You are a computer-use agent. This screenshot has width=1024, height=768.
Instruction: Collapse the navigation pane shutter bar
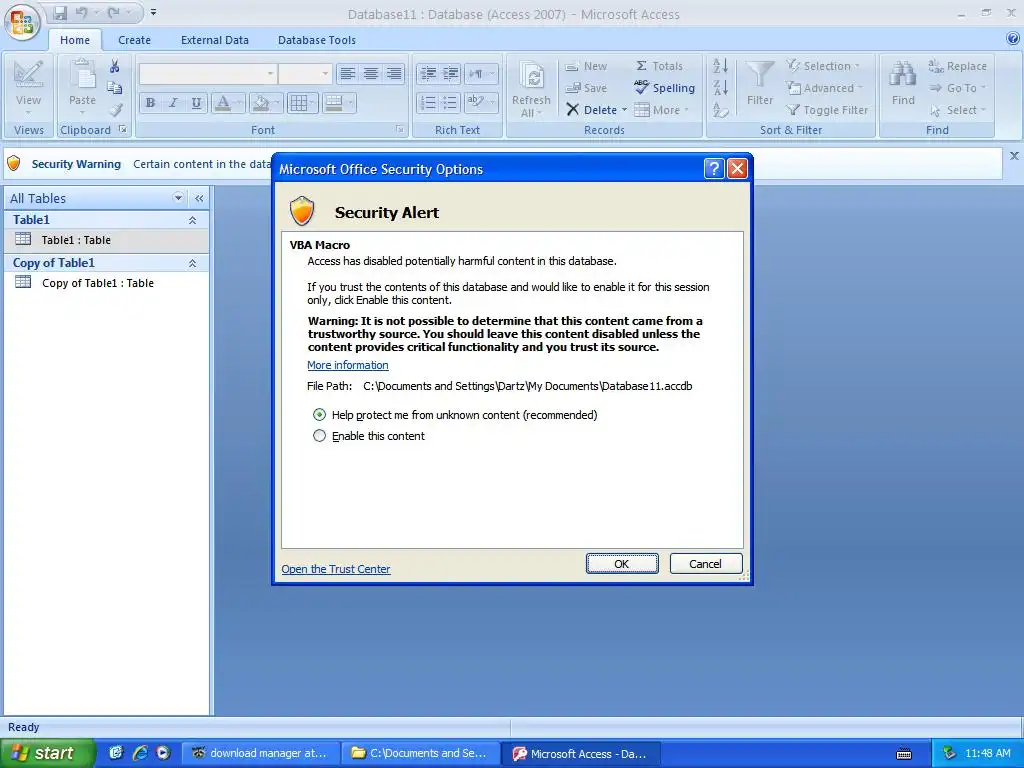coord(199,198)
